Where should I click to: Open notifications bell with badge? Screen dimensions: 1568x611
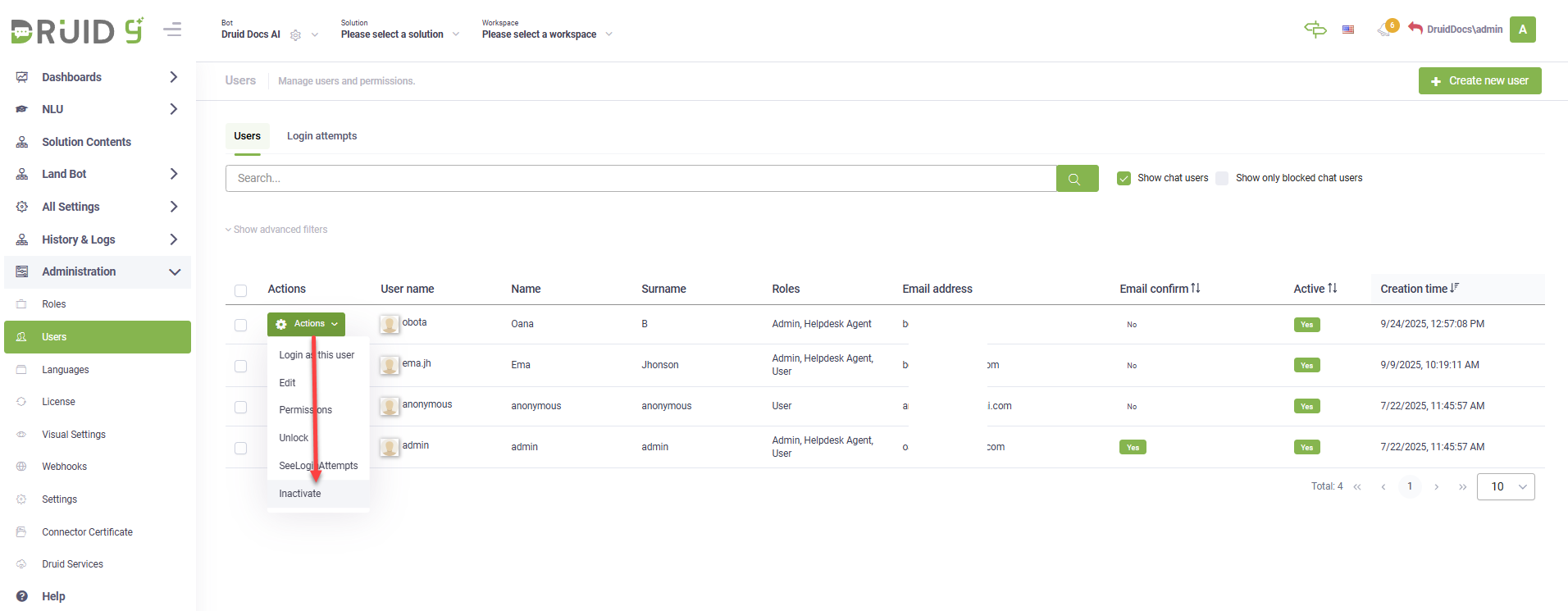[x=1387, y=29]
